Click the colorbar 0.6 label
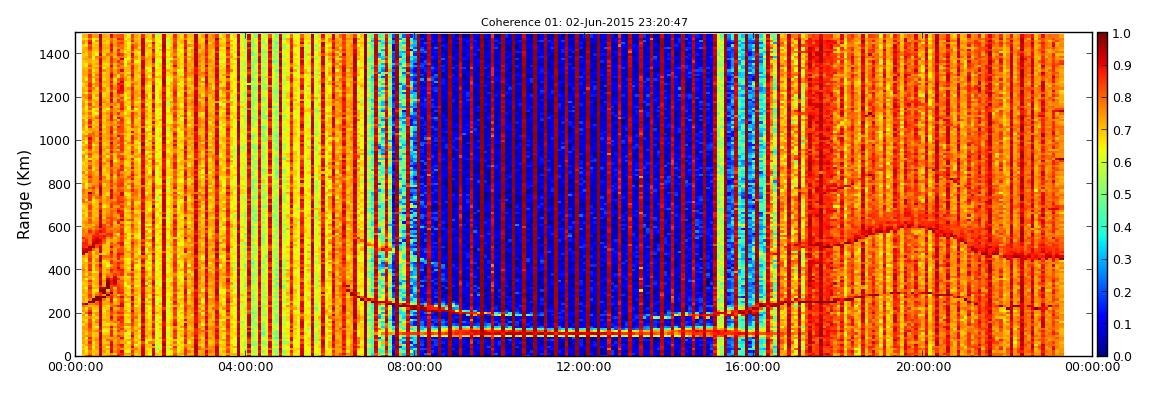The width and height of the screenshot is (1150, 407). [1121, 163]
